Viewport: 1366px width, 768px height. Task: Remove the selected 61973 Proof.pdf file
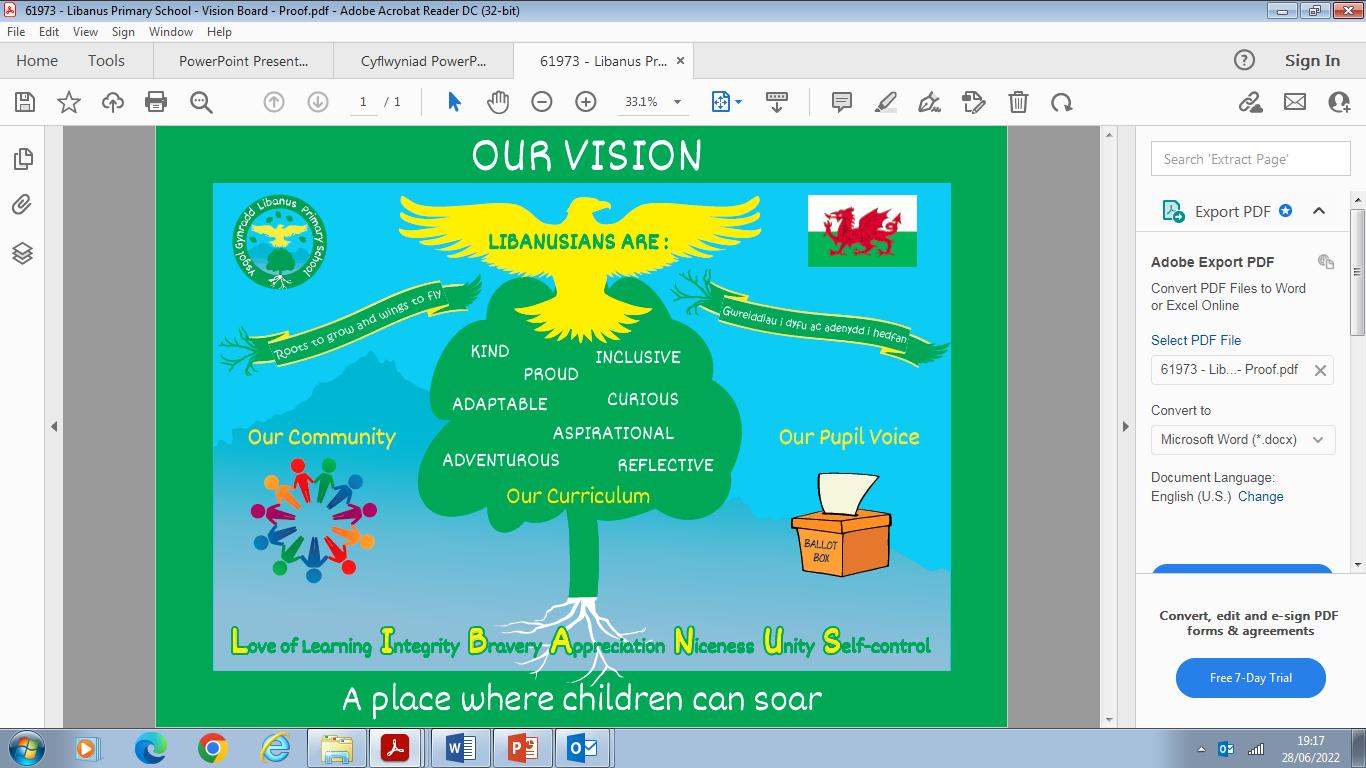(1320, 370)
